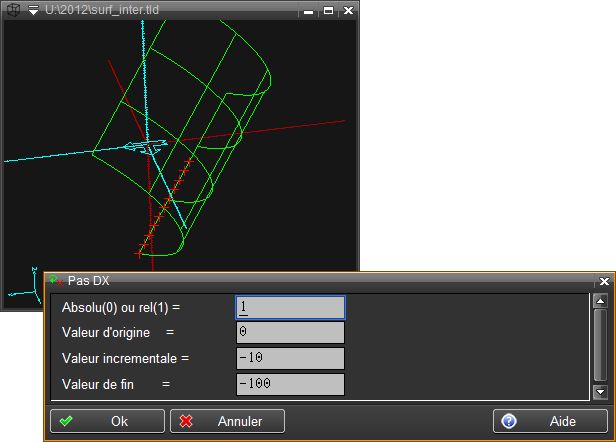Click the 3D cube icon in viewport title bar
The width and height of the screenshot is (616, 442).
pos(12,9)
